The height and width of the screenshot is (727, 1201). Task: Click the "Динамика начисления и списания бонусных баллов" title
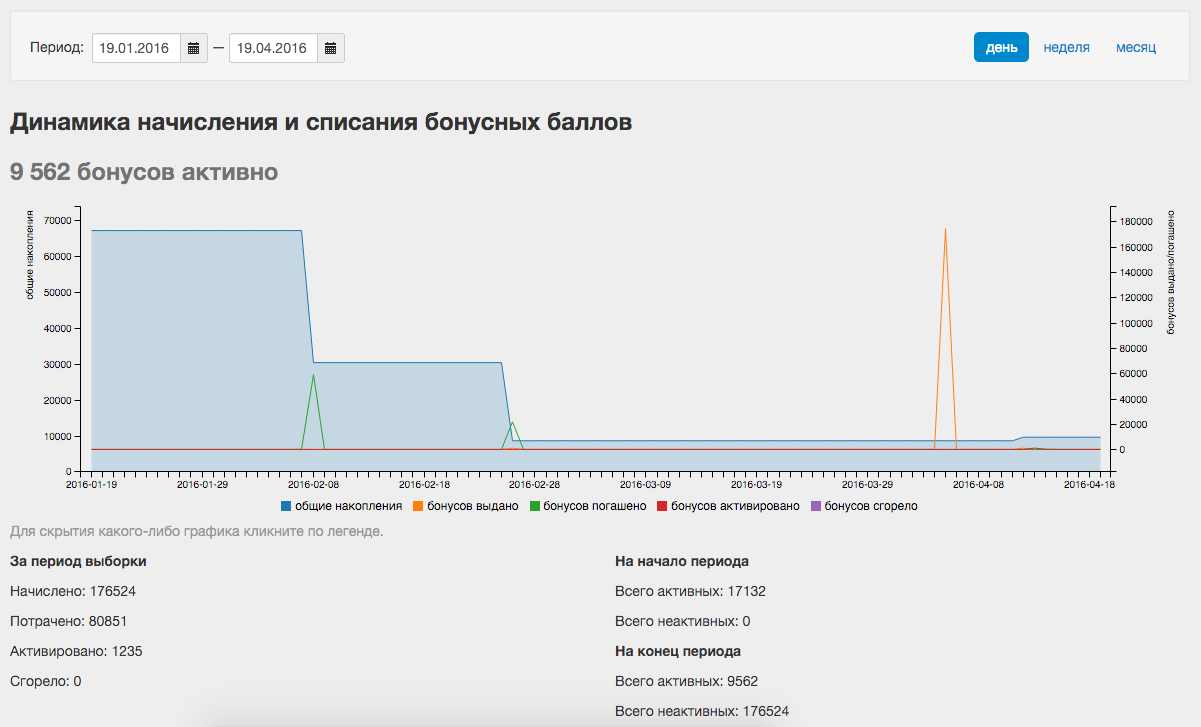(x=321, y=123)
